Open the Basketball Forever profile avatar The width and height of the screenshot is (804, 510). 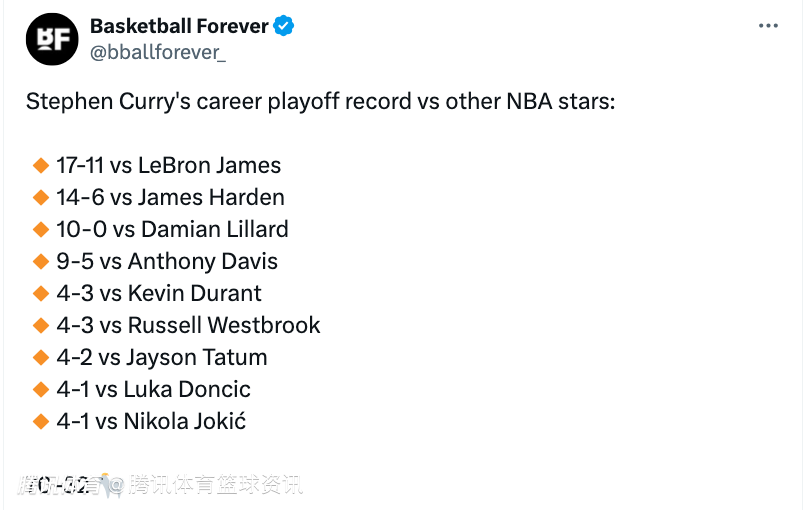(52, 39)
